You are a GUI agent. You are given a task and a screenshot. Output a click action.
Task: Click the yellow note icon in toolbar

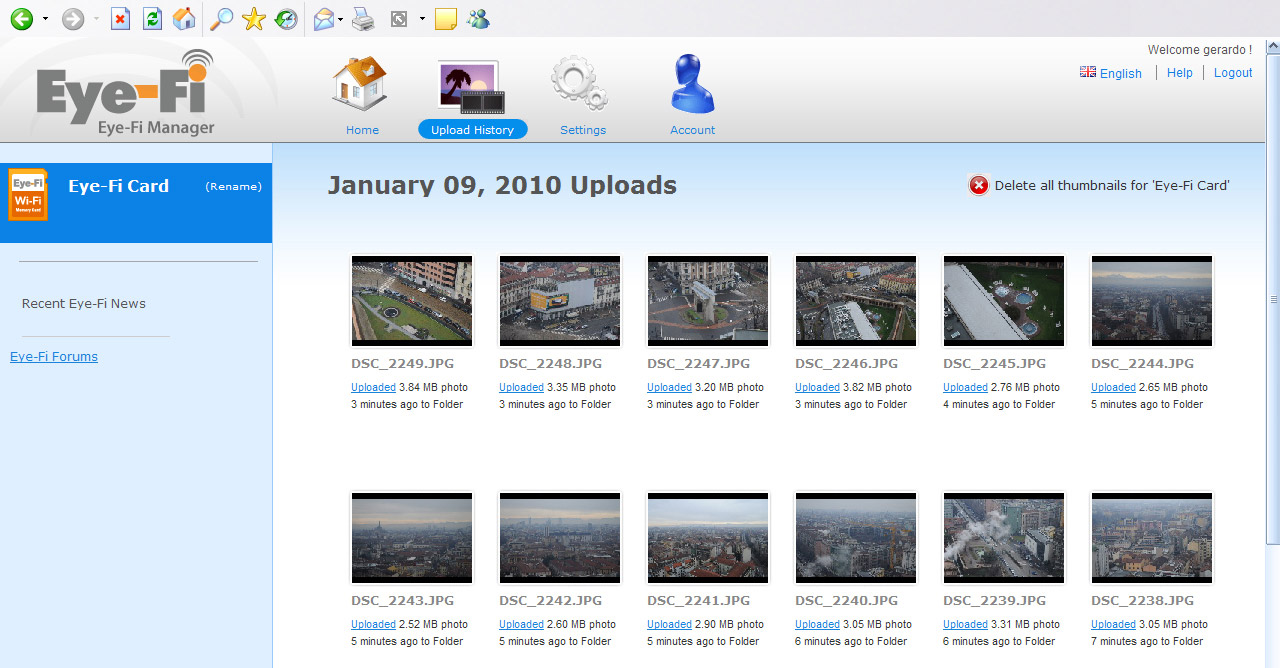[x=446, y=18]
